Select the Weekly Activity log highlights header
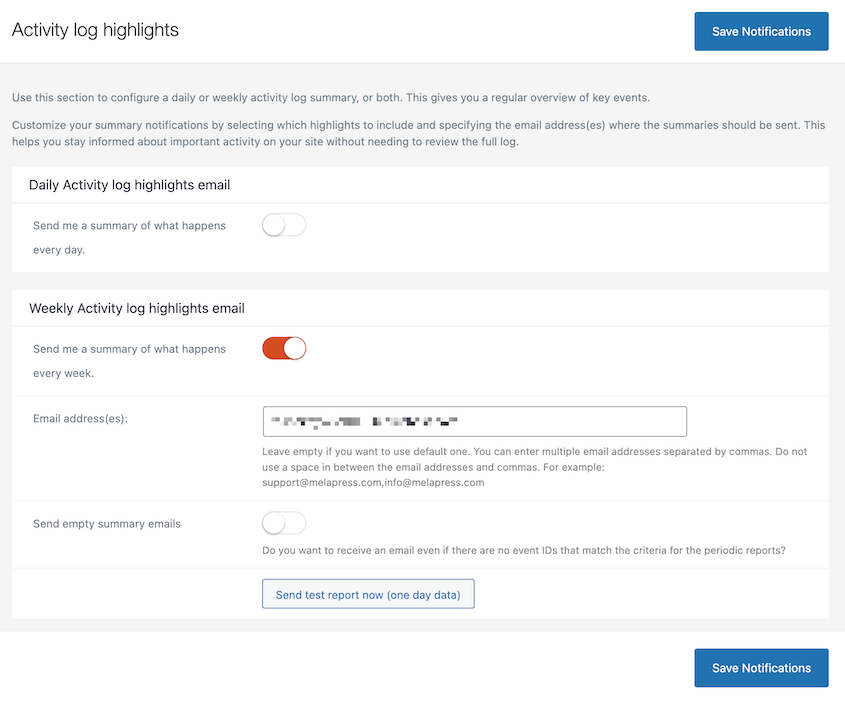The width and height of the screenshot is (845, 704). pos(137,307)
